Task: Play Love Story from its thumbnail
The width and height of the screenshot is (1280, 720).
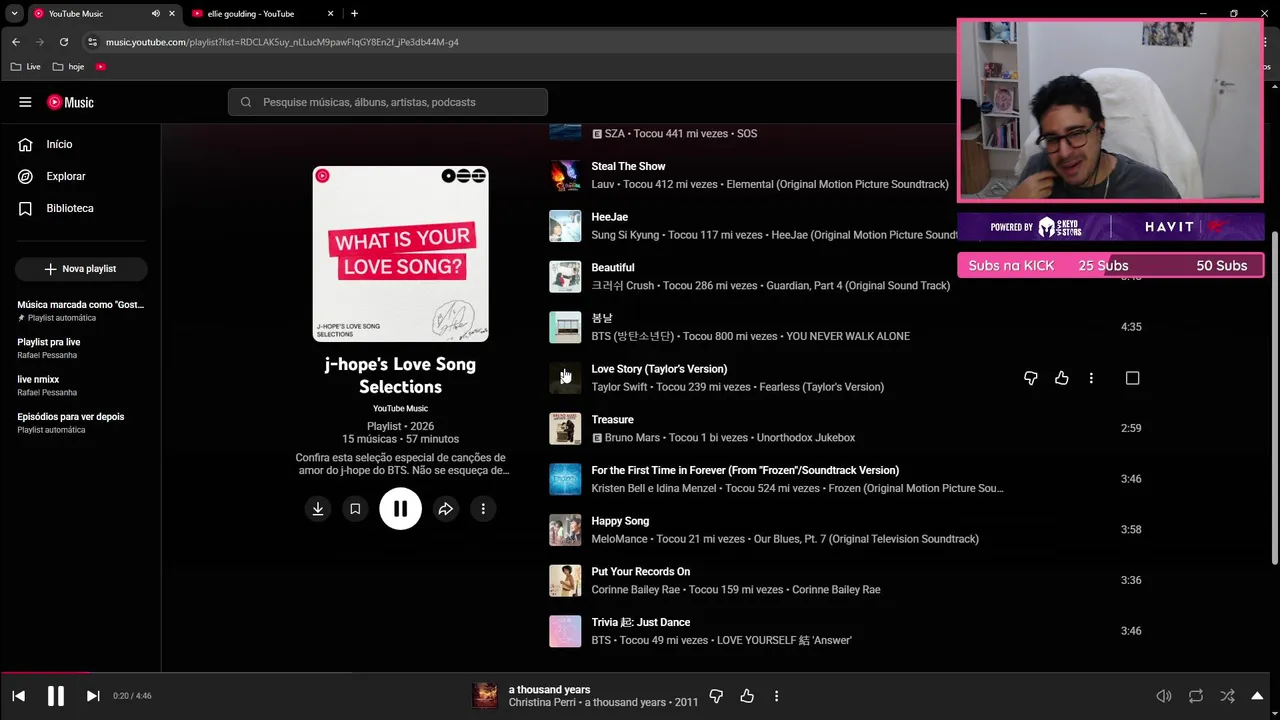Action: (565, 378)
